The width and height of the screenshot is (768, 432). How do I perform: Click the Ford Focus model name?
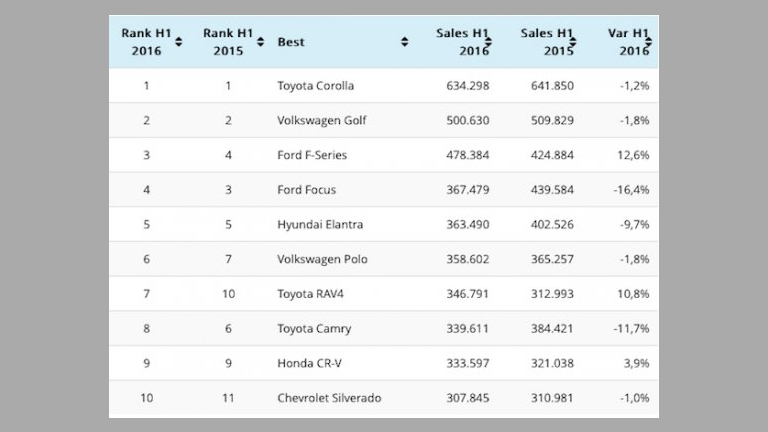pyautogui.click(x=306, y=190)
